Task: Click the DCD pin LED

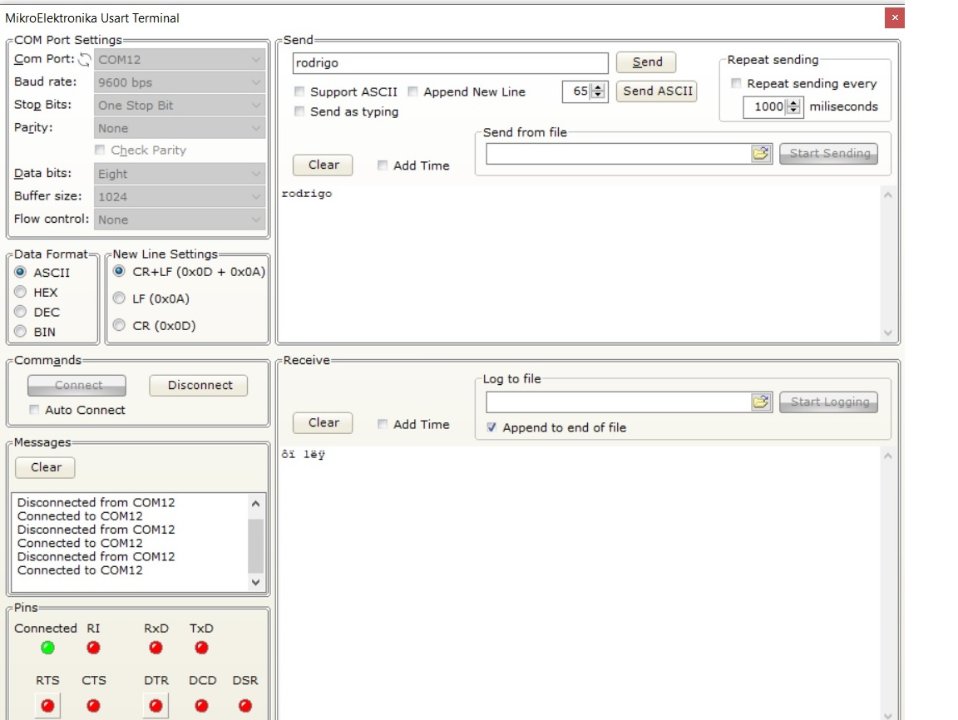Action: tap(201, 706)
